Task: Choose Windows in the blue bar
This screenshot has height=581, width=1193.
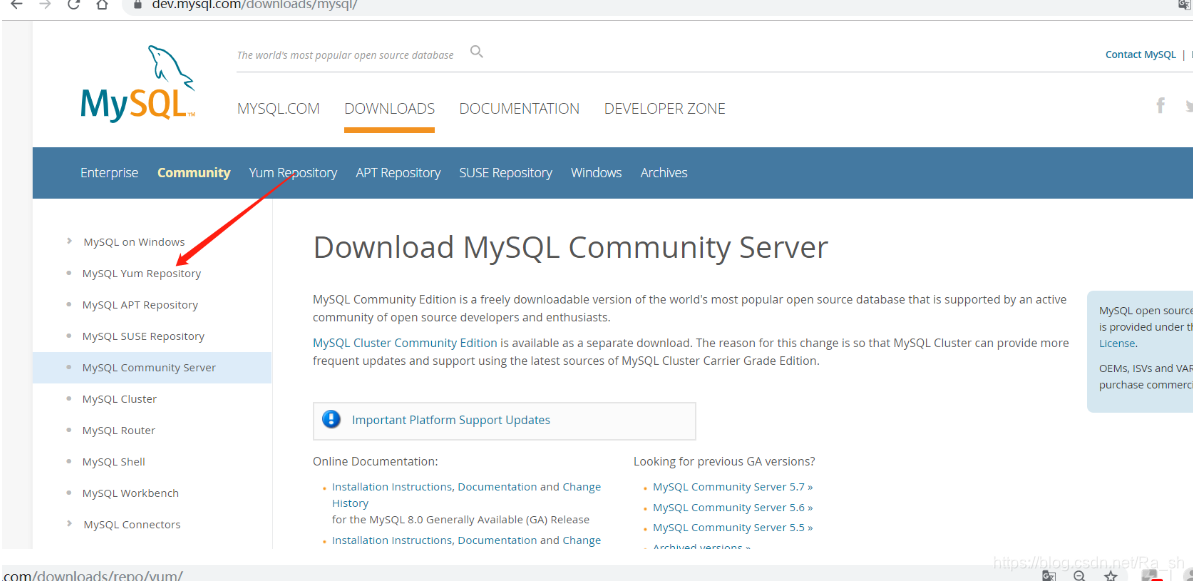Action: [596, 173]
